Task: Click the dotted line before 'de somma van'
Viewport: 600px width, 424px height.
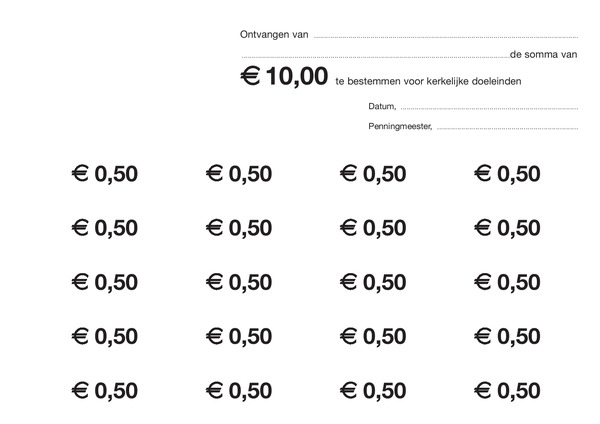Action: [x=376, y=57]
